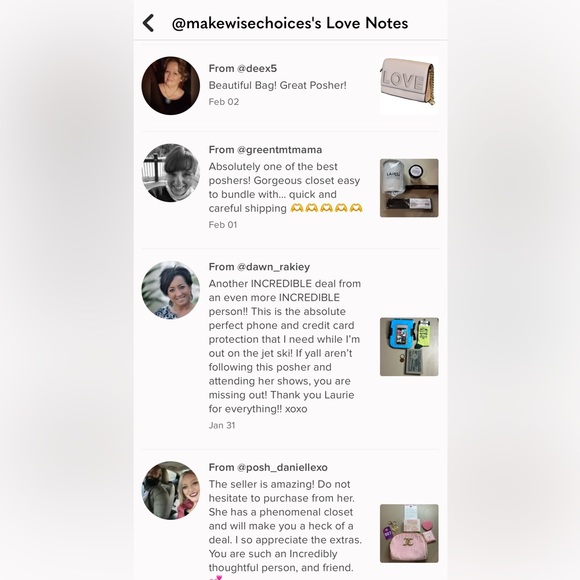Tap the back arrow icon

(x=148, y=23)
